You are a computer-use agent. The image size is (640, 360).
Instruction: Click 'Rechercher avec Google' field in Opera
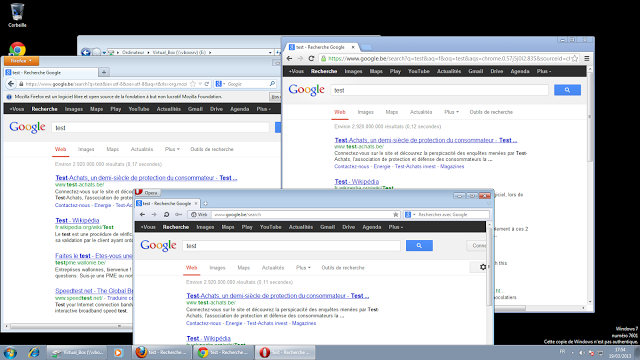pyautogui.click(x=447, y=214)
